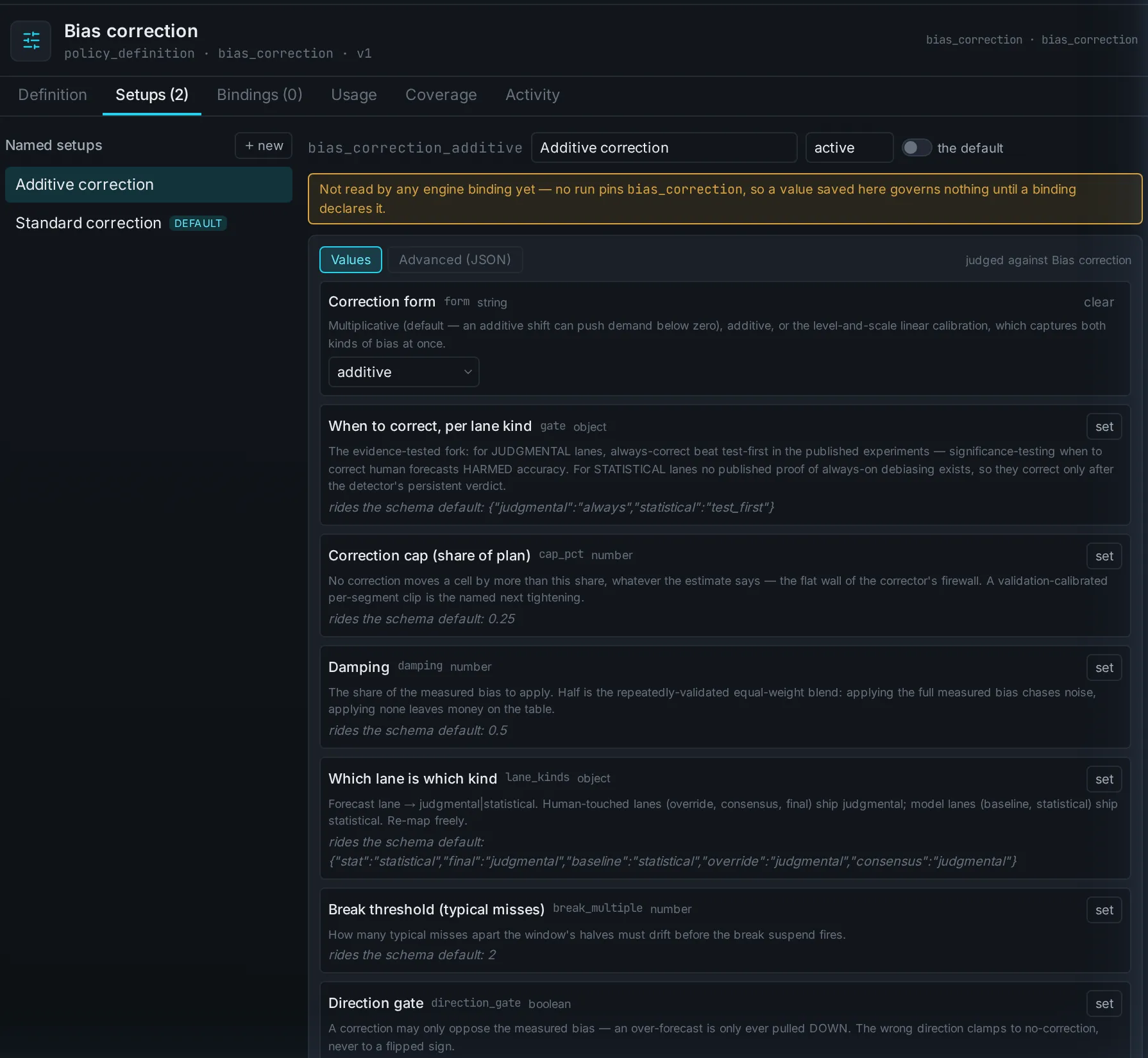
Task: Select the Additive correction setup
Action: (x=149, y=185)
